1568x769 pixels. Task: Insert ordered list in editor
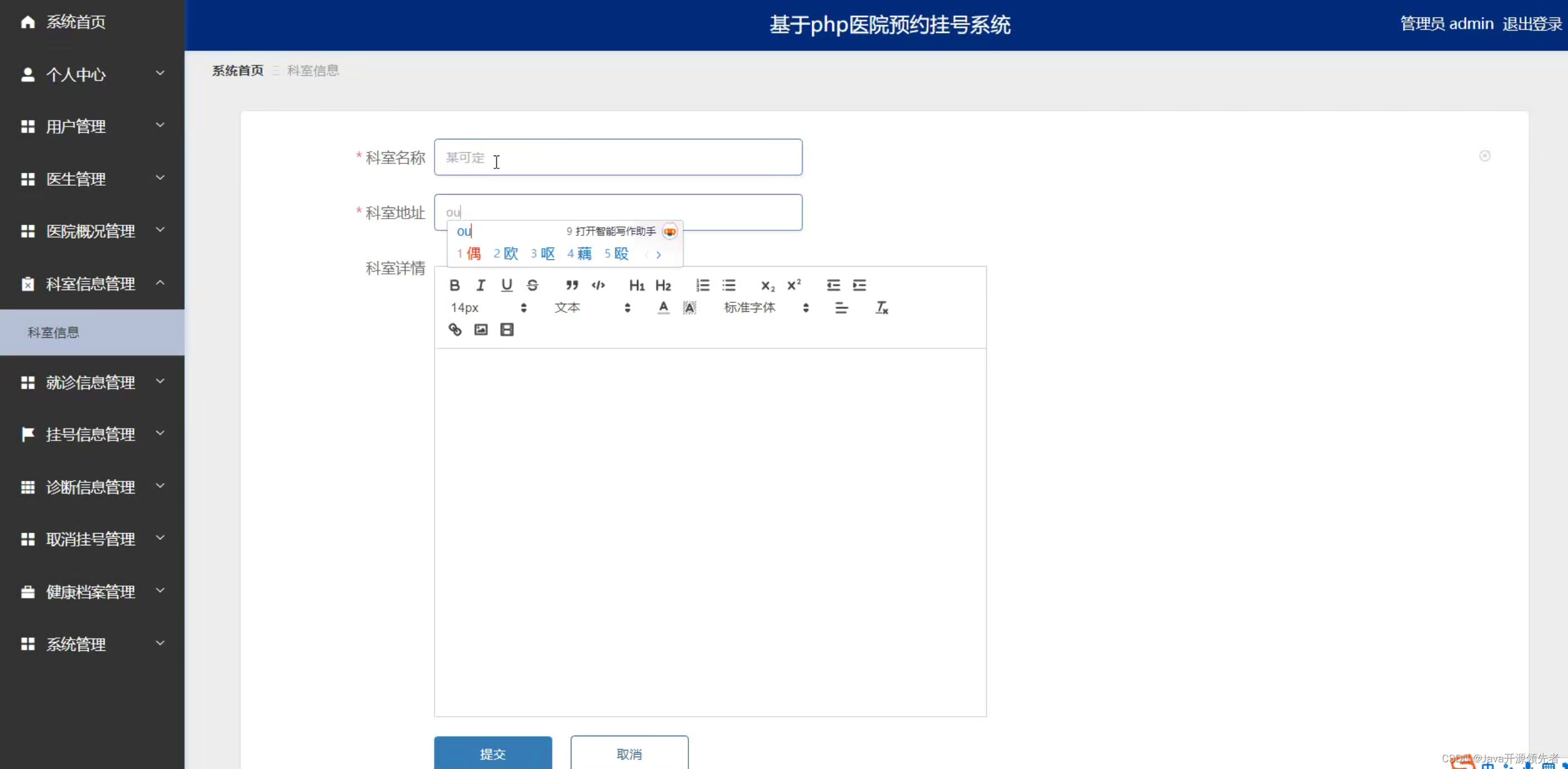tap(702, 286)
